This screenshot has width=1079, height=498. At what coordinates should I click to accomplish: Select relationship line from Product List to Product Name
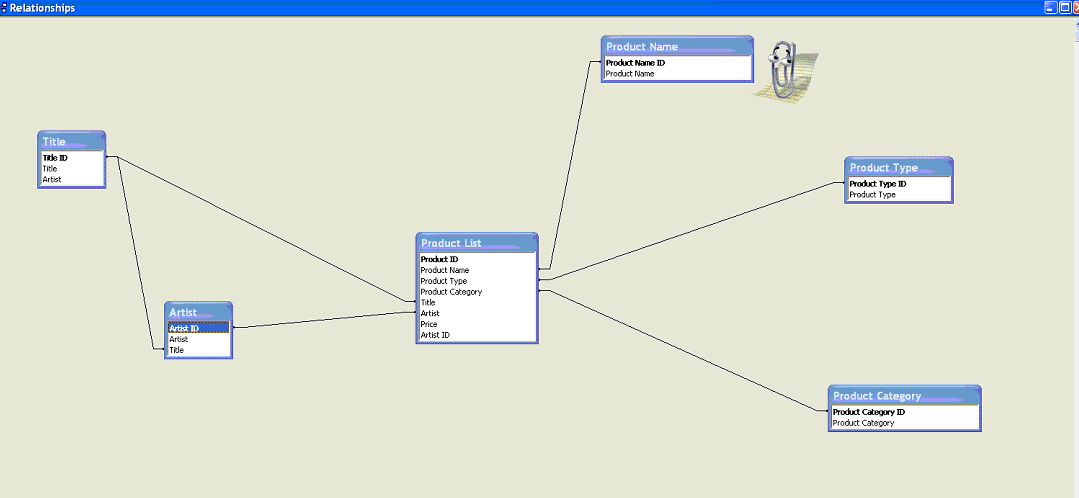point(570,165)
